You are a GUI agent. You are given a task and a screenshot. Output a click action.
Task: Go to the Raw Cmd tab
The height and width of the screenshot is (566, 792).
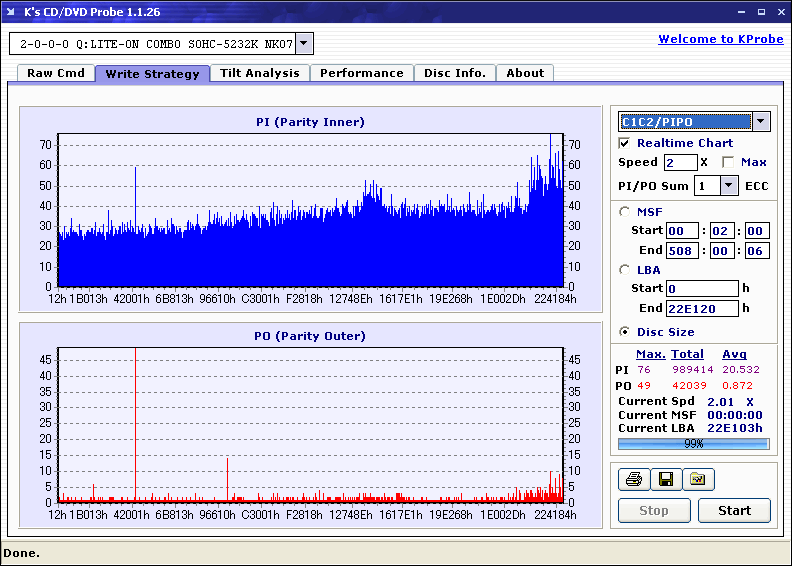coord(56,73)
